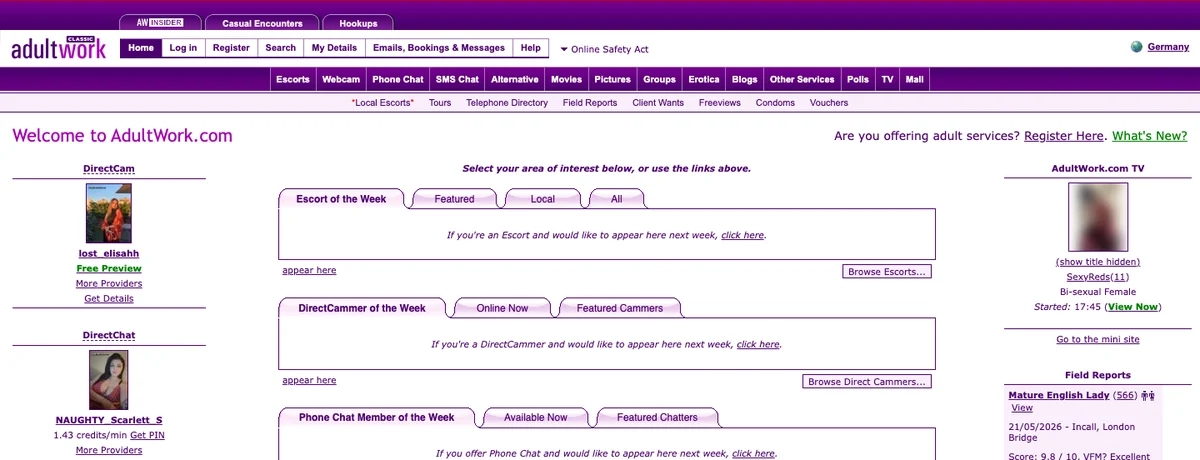The image size is (1200, 460).
Task: Click the Get PIN link
Action: coord(147,435)
